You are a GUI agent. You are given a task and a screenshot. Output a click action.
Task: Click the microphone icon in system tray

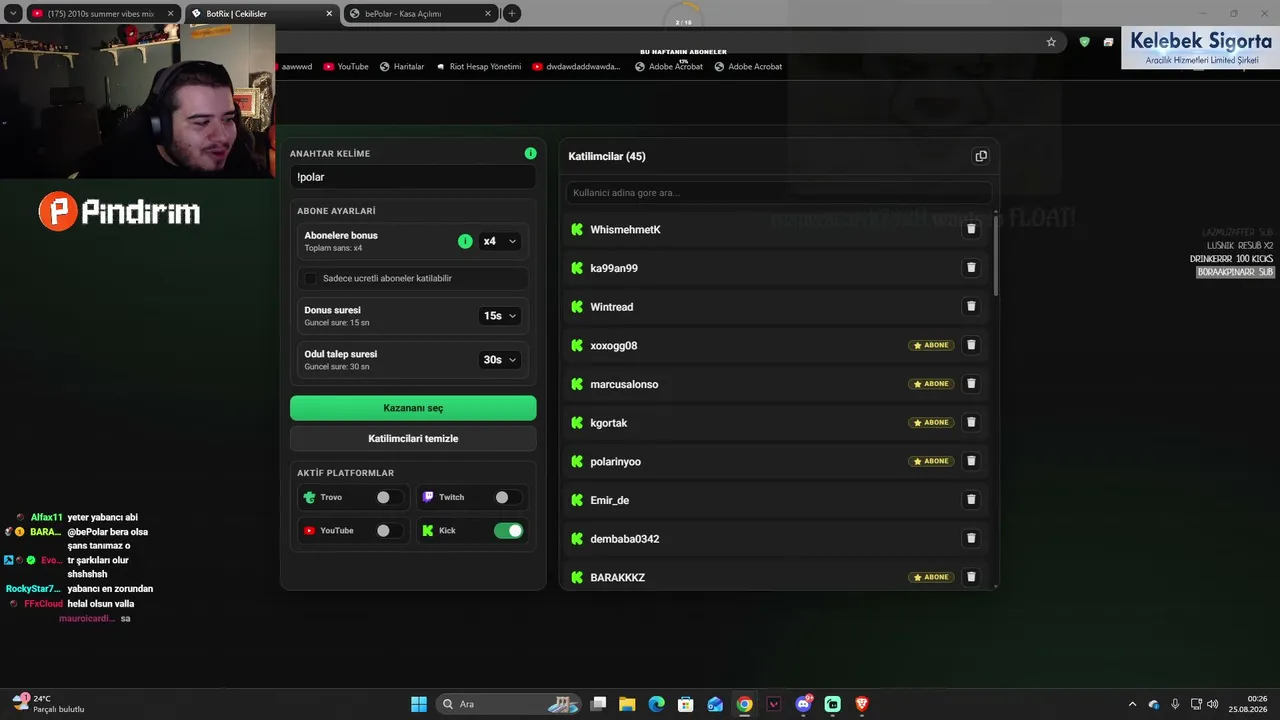(1175, 704)
